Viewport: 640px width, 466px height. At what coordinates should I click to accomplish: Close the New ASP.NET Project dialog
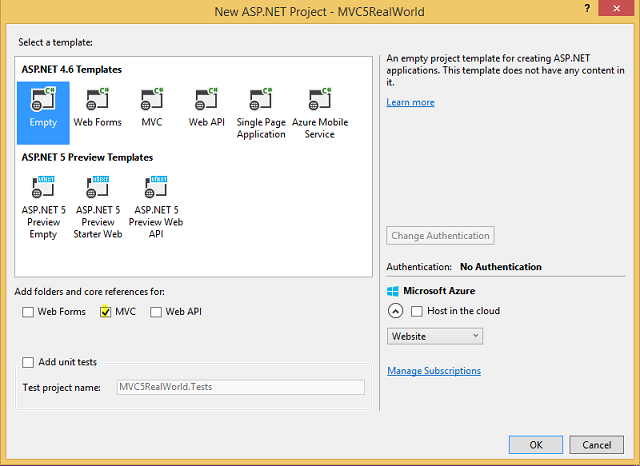(x=617, y=8)
